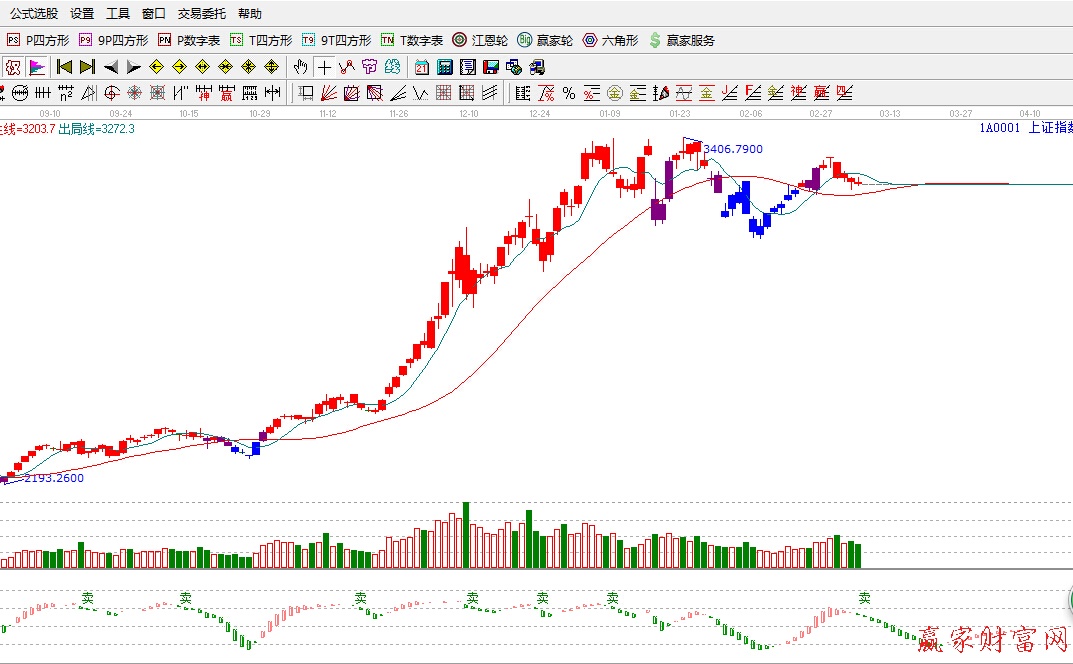Click the percent sign tool icon

point(569,93)
